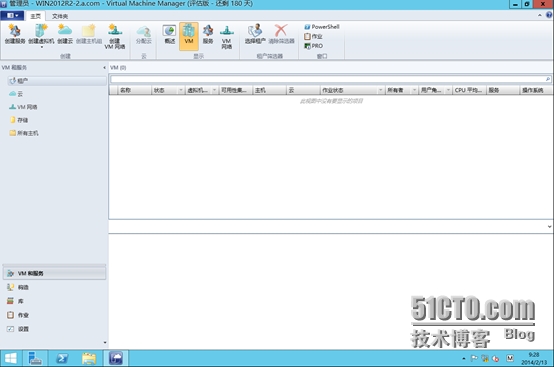554x367 pixels.
Task: Open 作业 (Jobs) window from ribbon
Action: point(313,36)
